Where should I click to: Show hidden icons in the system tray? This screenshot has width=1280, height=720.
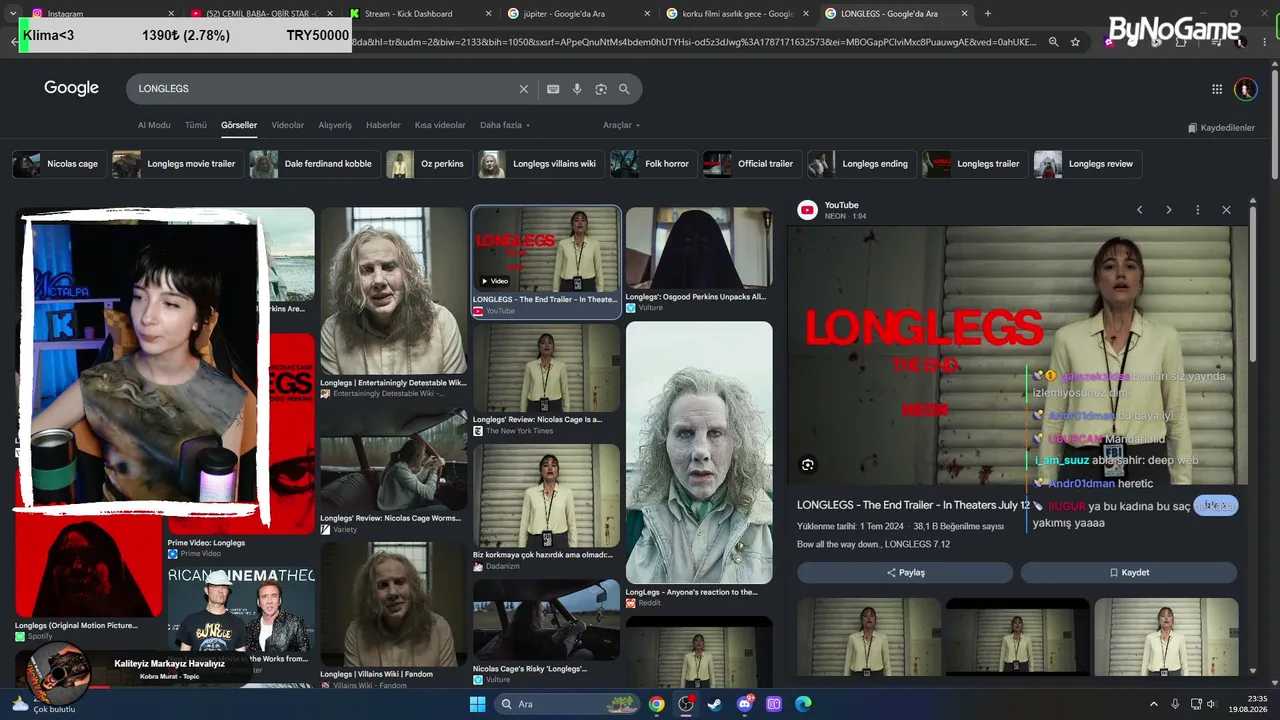click(1153, 704)
